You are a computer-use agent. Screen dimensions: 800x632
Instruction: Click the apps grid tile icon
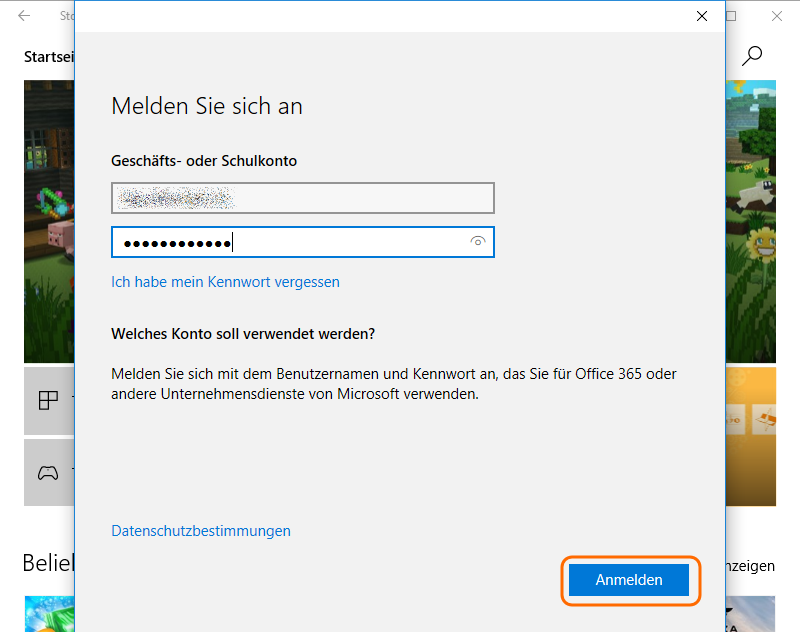(48, 401)
